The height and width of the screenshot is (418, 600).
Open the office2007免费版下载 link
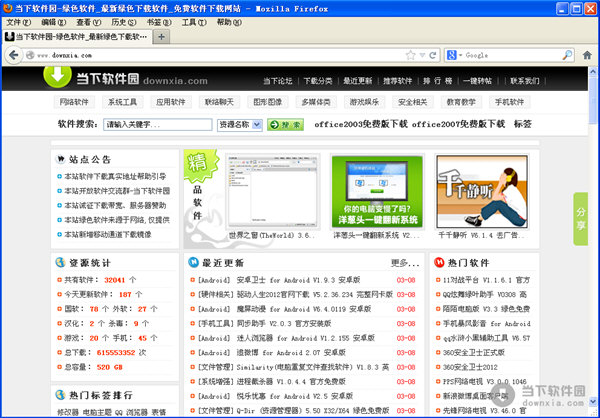pos(458,124)
